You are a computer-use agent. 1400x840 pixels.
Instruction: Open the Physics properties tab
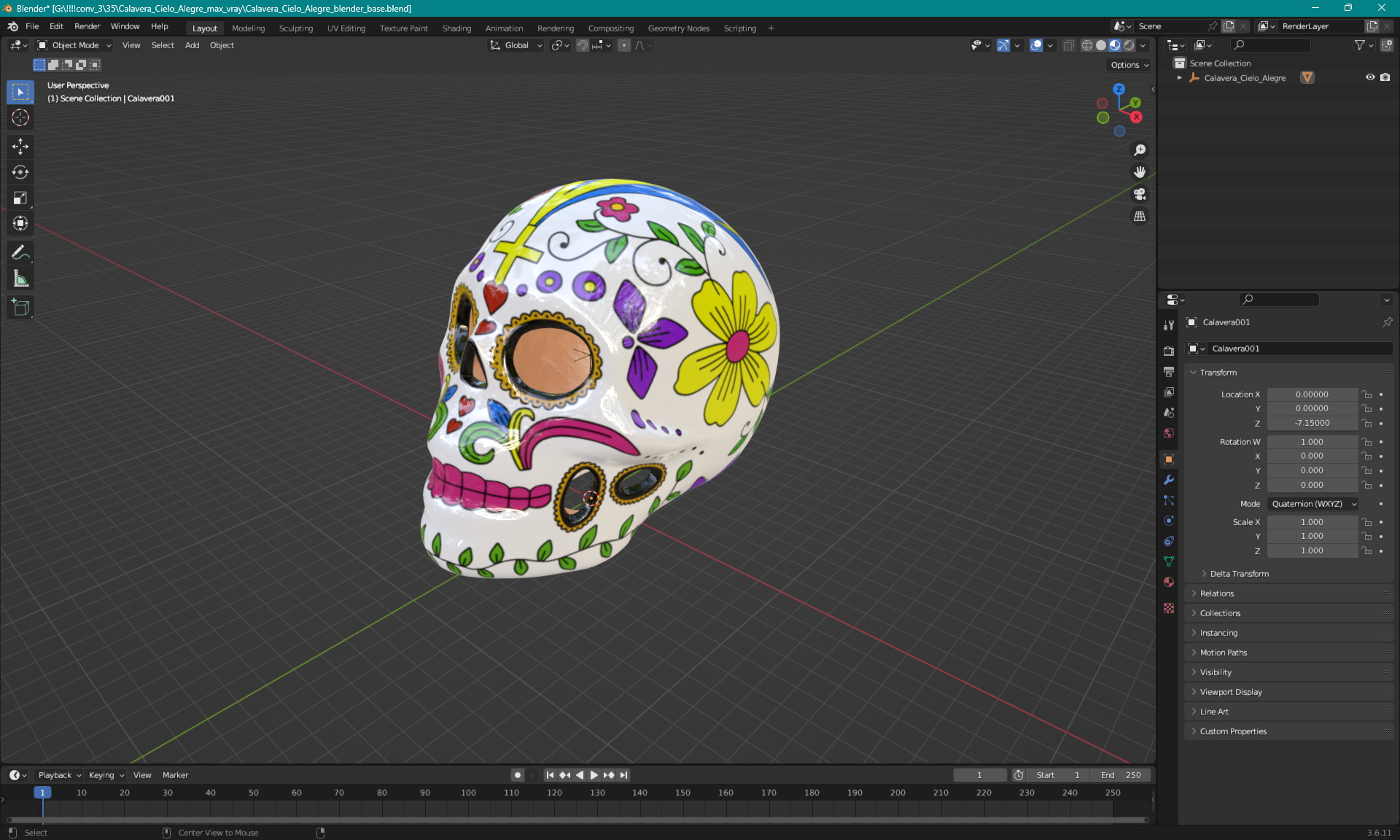point(1169,521)
